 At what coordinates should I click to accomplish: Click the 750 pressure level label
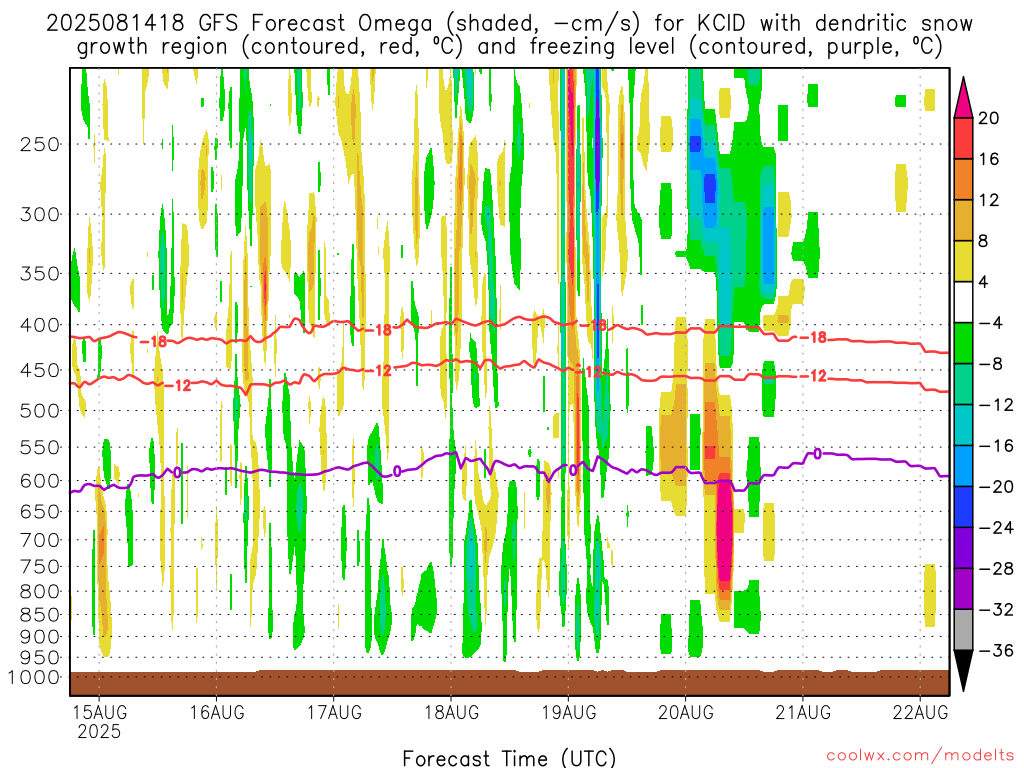[40, 567]
